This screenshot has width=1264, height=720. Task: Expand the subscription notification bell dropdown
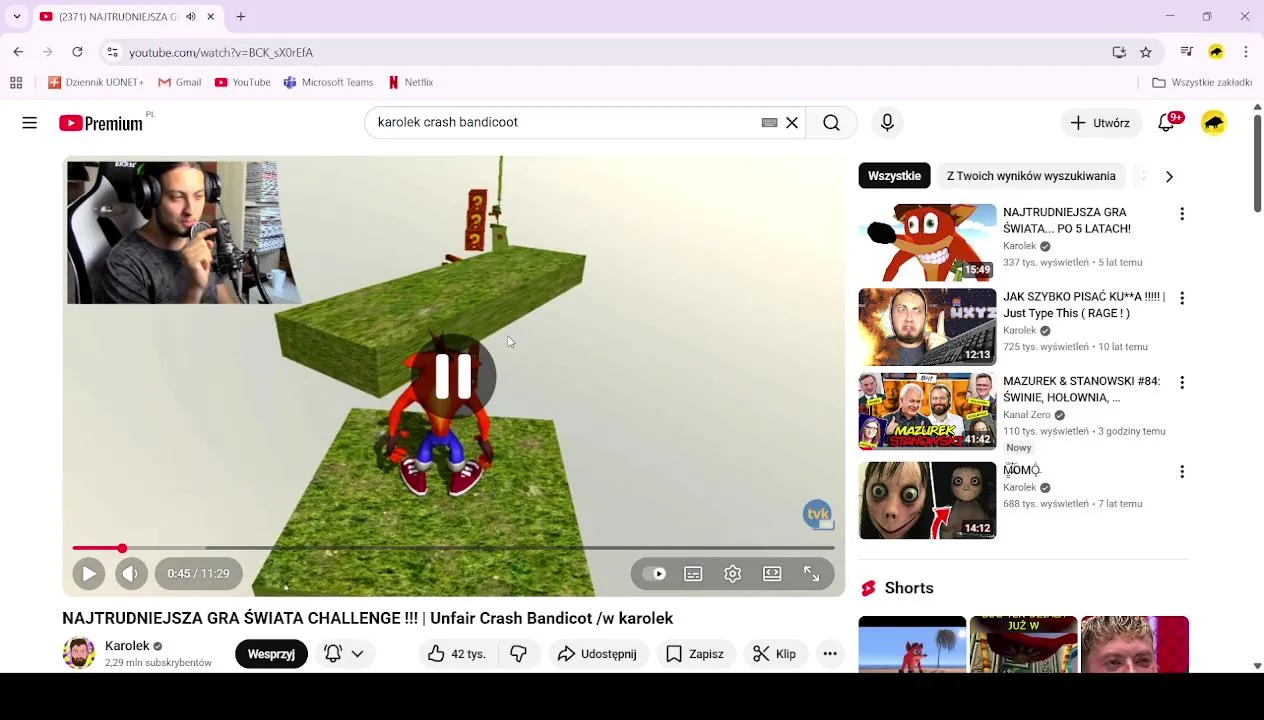344,654
